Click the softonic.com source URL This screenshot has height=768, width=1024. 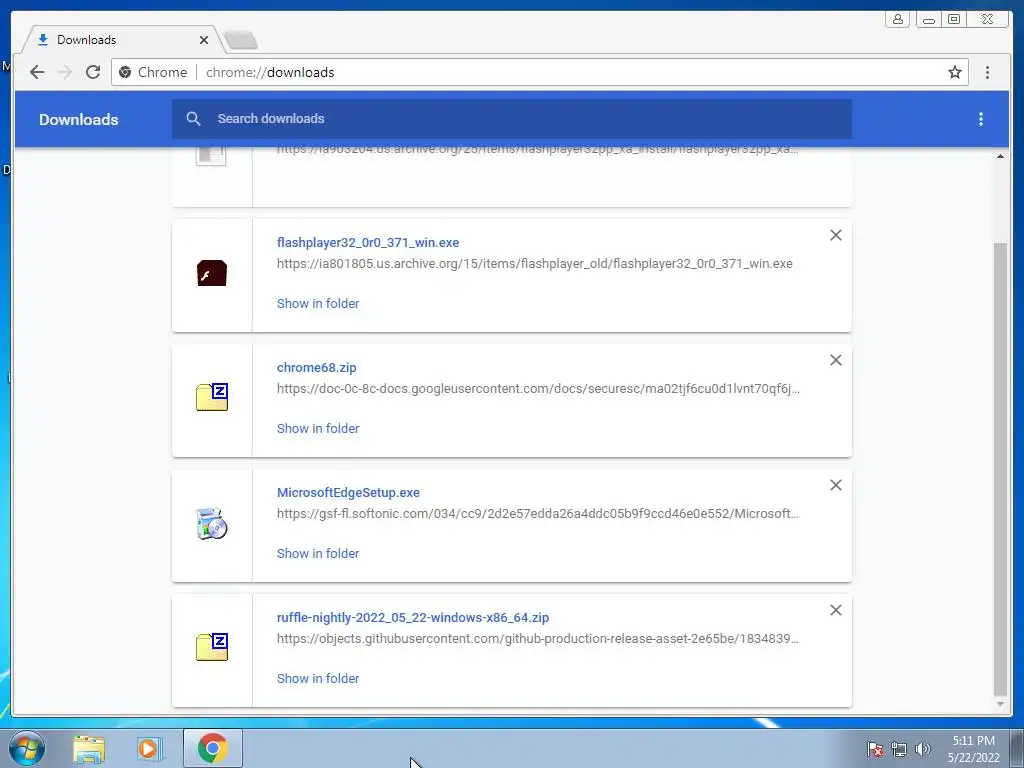tap(538, 514)
